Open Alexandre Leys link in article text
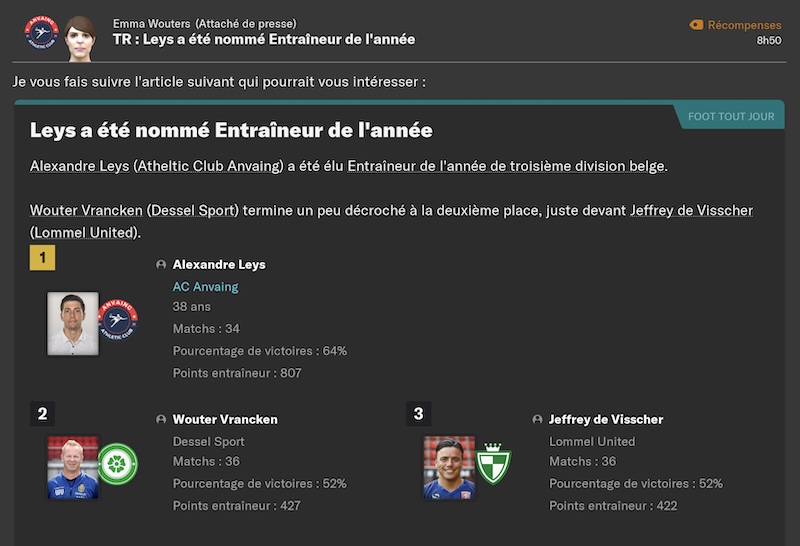This screenshot has height=546, width=800. click(80, 166)
